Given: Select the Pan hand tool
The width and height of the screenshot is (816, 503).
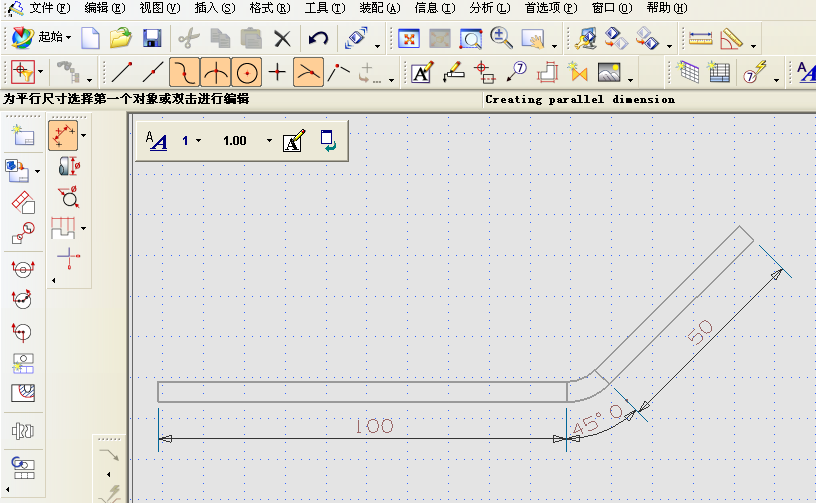Looking at the screenshot, I should tap(533, 39).
